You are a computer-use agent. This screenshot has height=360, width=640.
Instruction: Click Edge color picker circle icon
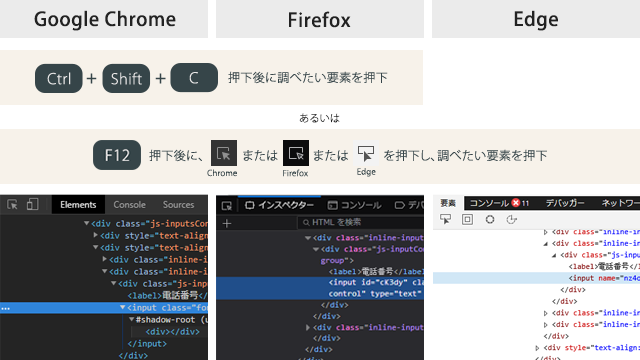(x=490, y=220)
